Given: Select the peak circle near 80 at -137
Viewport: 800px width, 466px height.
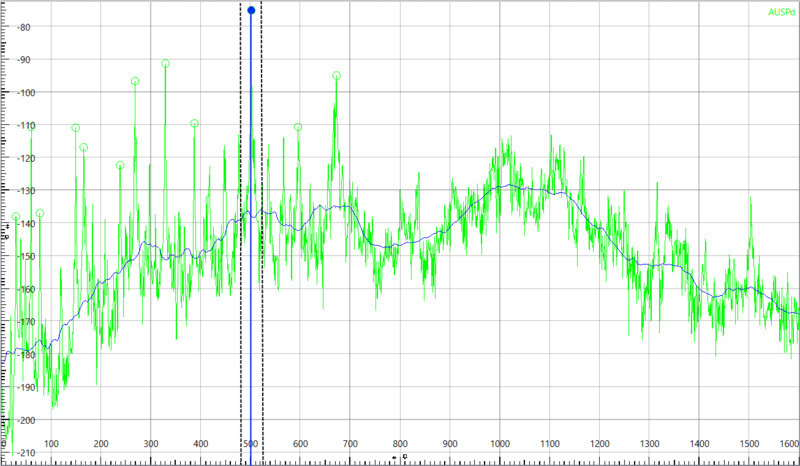Looking at the screenshot, I should point(40,213).
